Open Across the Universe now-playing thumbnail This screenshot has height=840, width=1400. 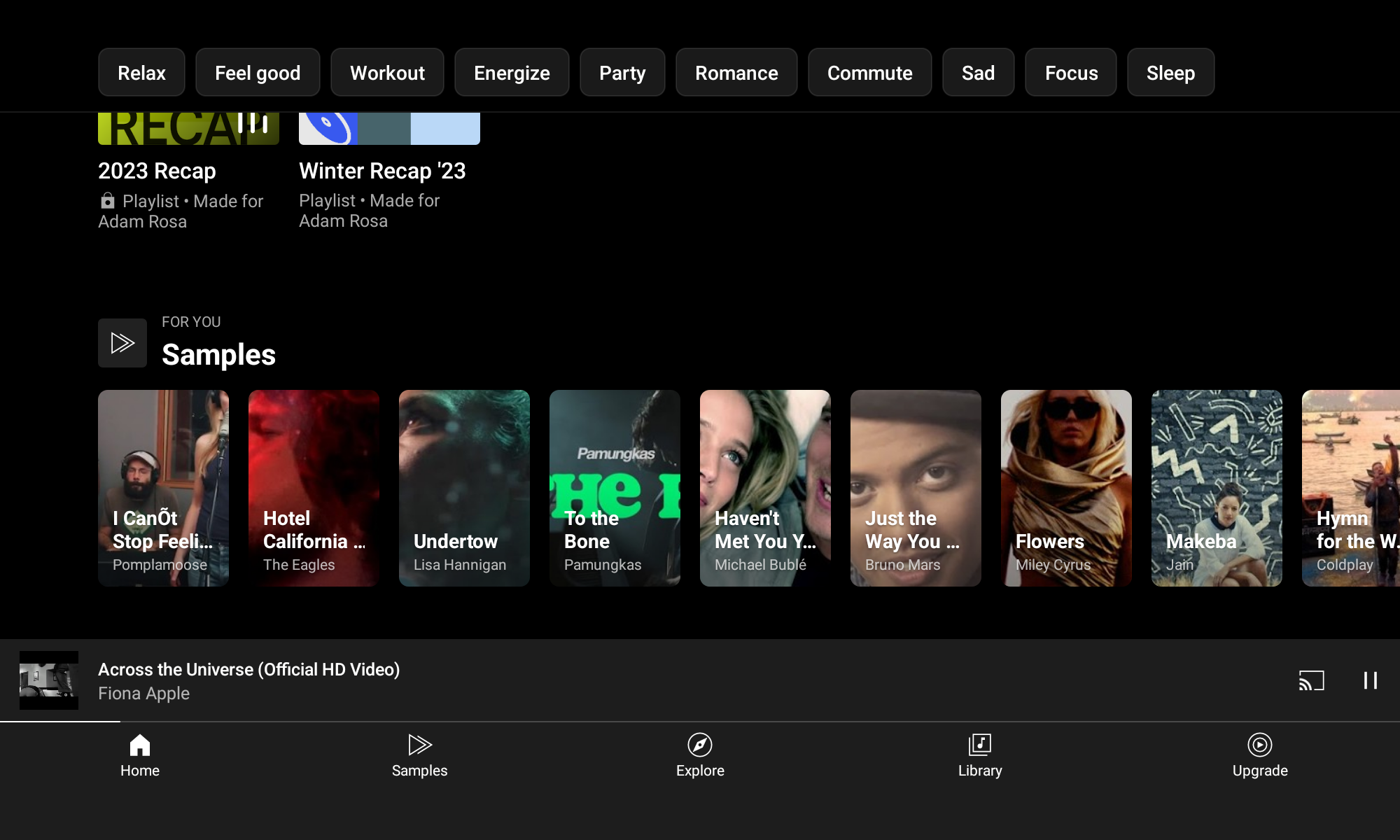coord(49,680)
